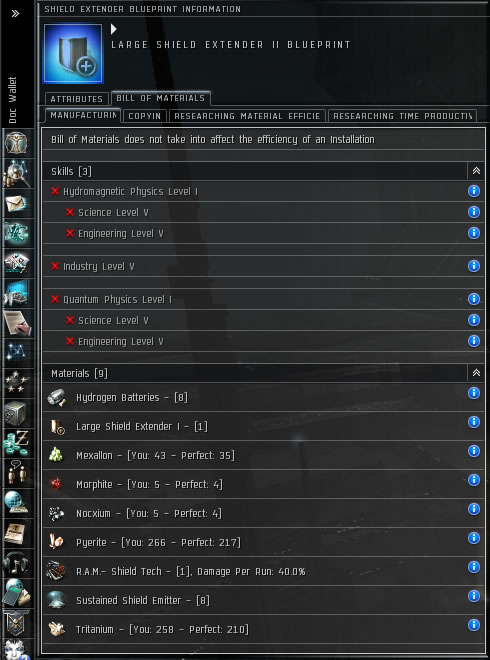Collapse the Skills [3] section

click(x=476, y=171)
